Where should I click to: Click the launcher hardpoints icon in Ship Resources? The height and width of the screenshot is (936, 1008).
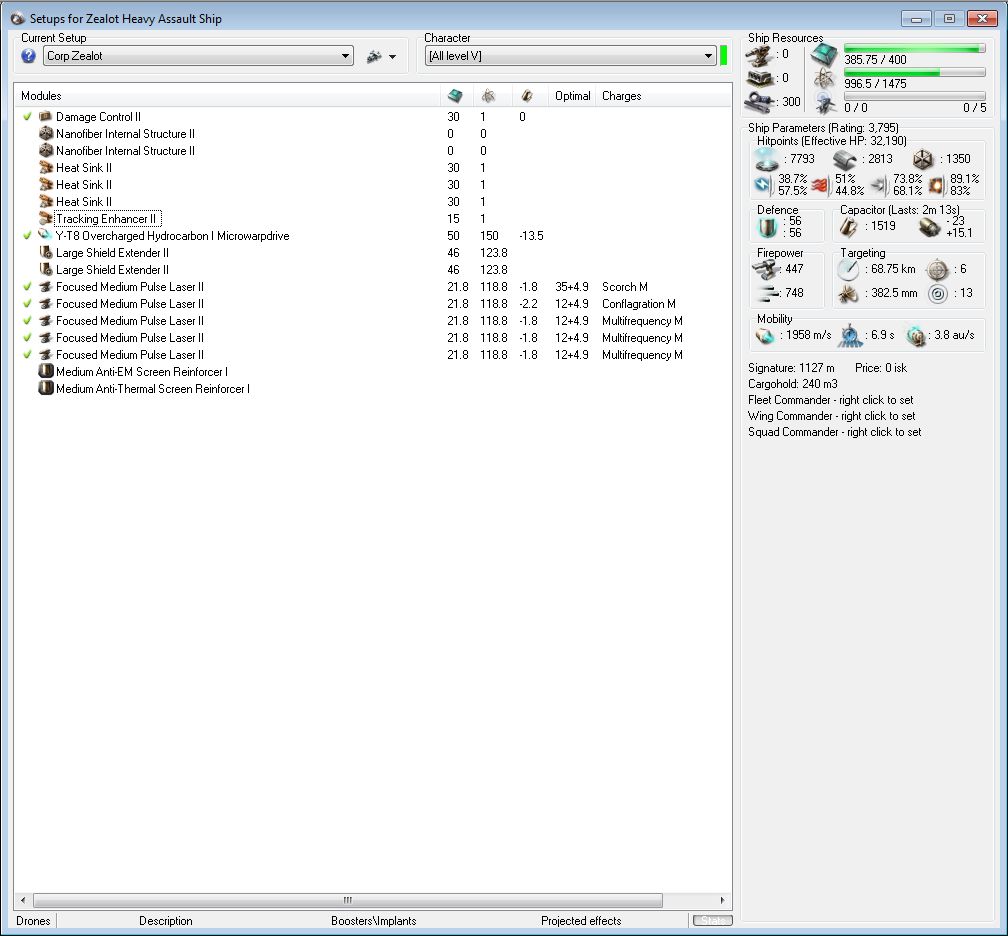tap(759, 78)
